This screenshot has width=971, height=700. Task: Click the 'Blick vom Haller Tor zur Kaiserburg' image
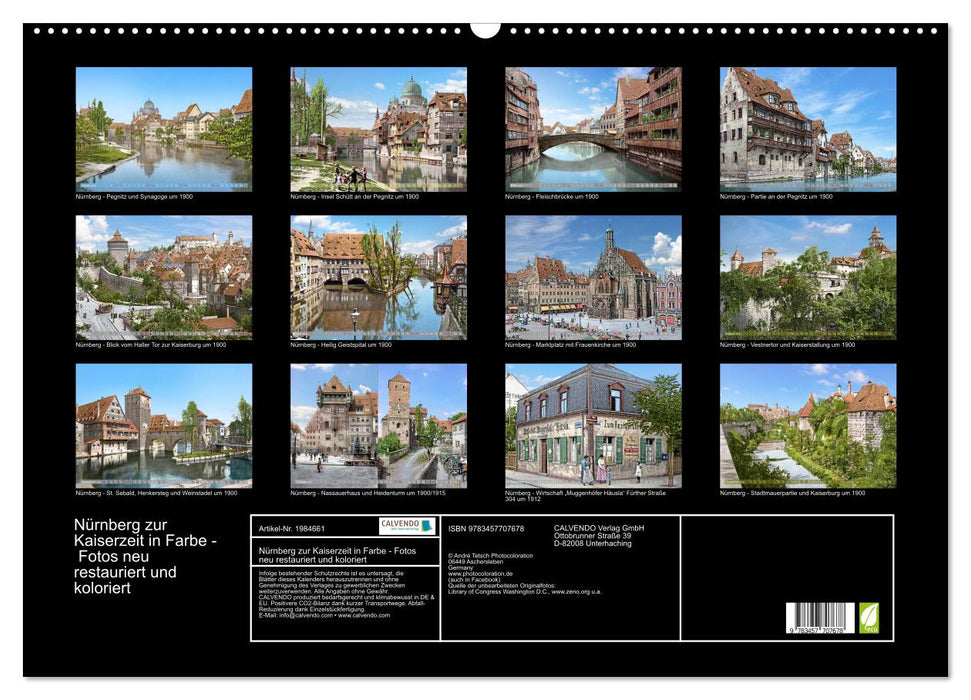160,280
